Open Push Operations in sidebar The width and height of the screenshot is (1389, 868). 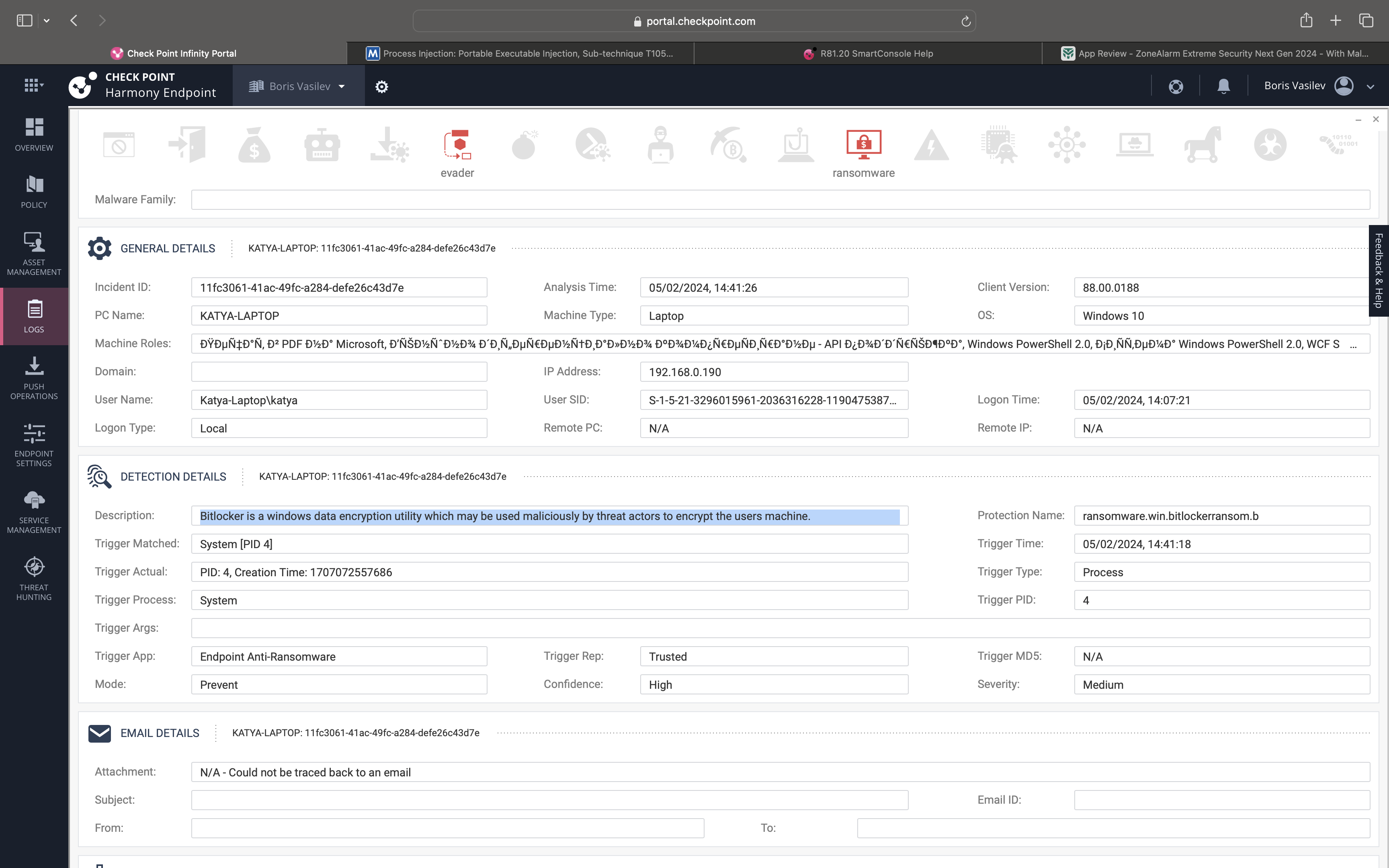34,378
